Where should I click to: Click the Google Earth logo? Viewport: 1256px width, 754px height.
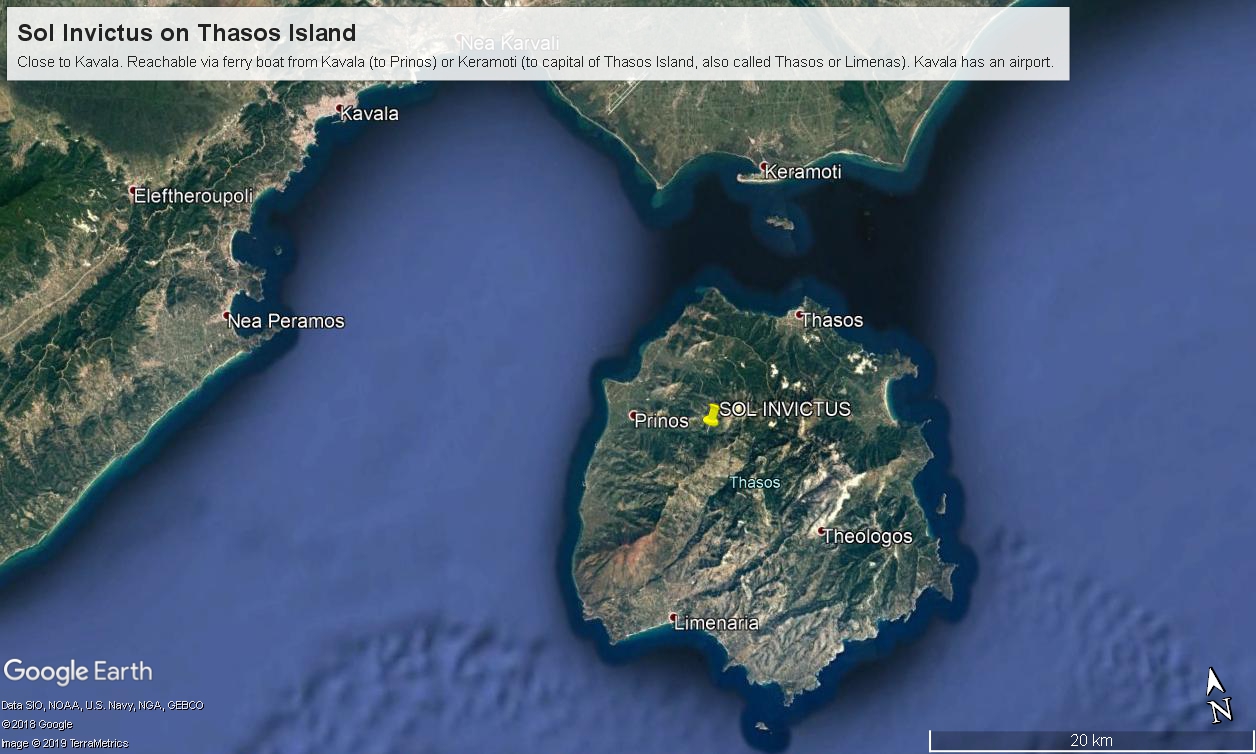click(x=78, y=671)
